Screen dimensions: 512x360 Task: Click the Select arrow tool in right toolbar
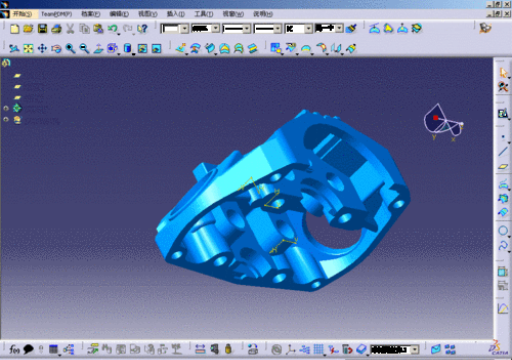[503, 72]
